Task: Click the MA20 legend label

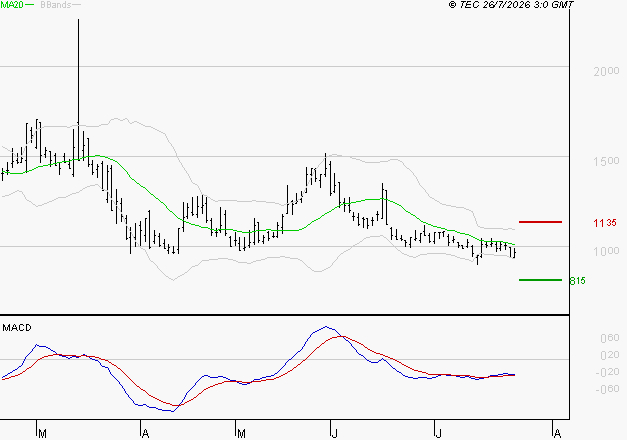Action: (12, 5)
